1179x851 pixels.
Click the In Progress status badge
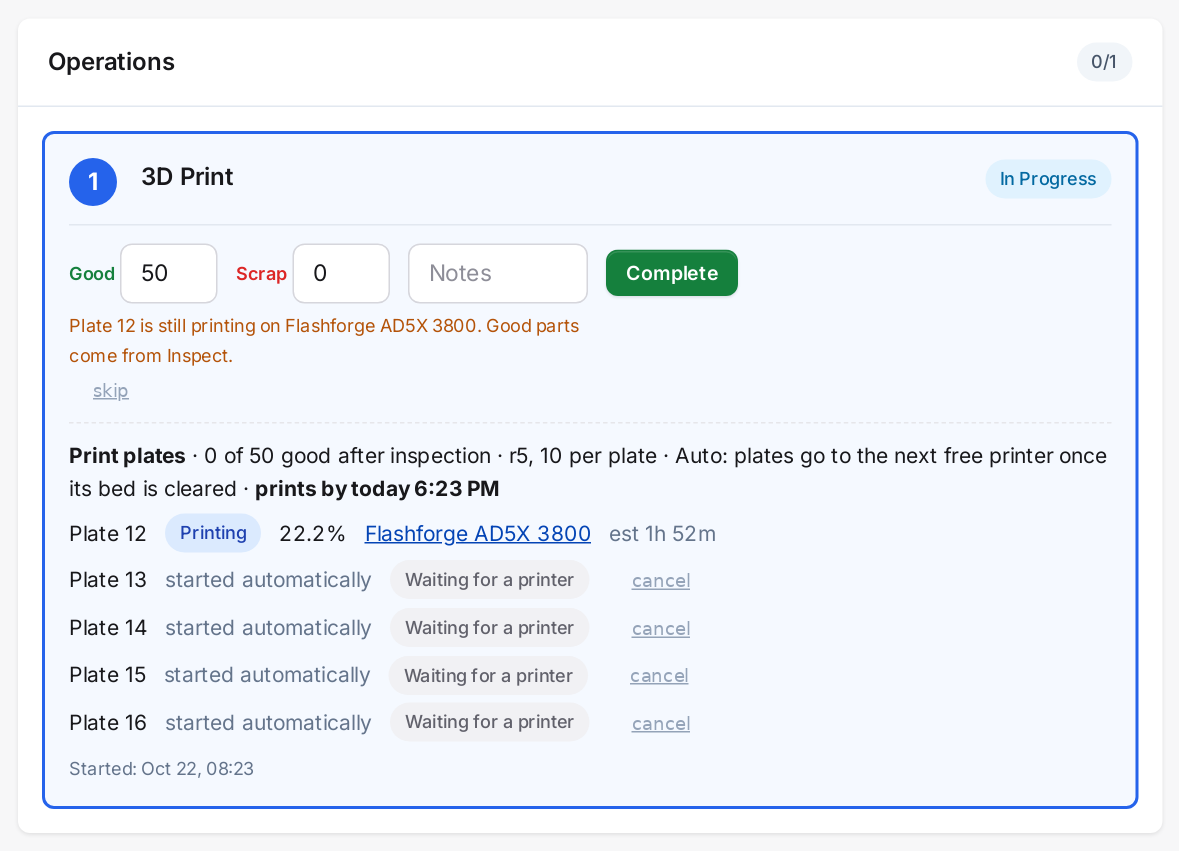(1048, 179)
